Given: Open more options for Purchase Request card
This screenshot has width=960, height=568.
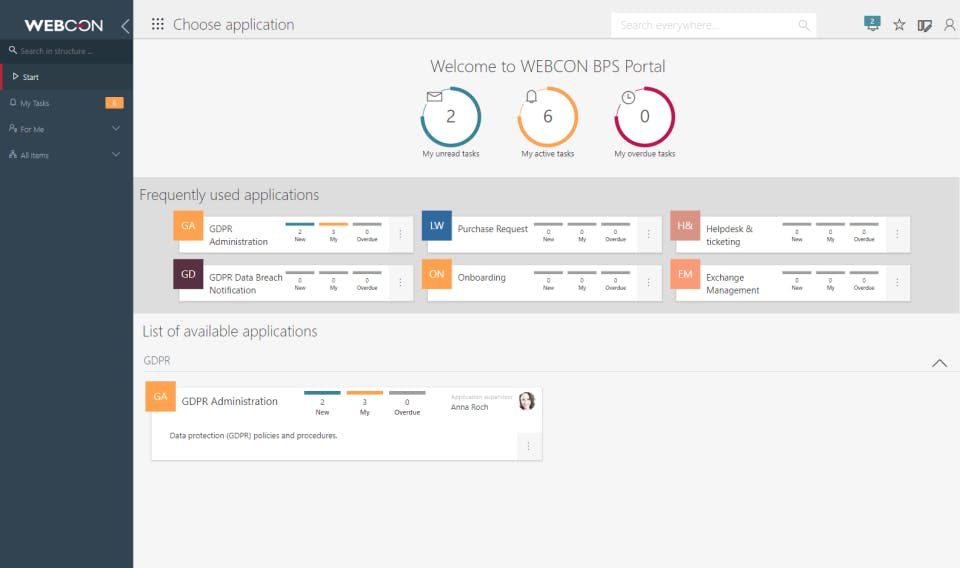Looking at the screenshot, I should 649,234.
